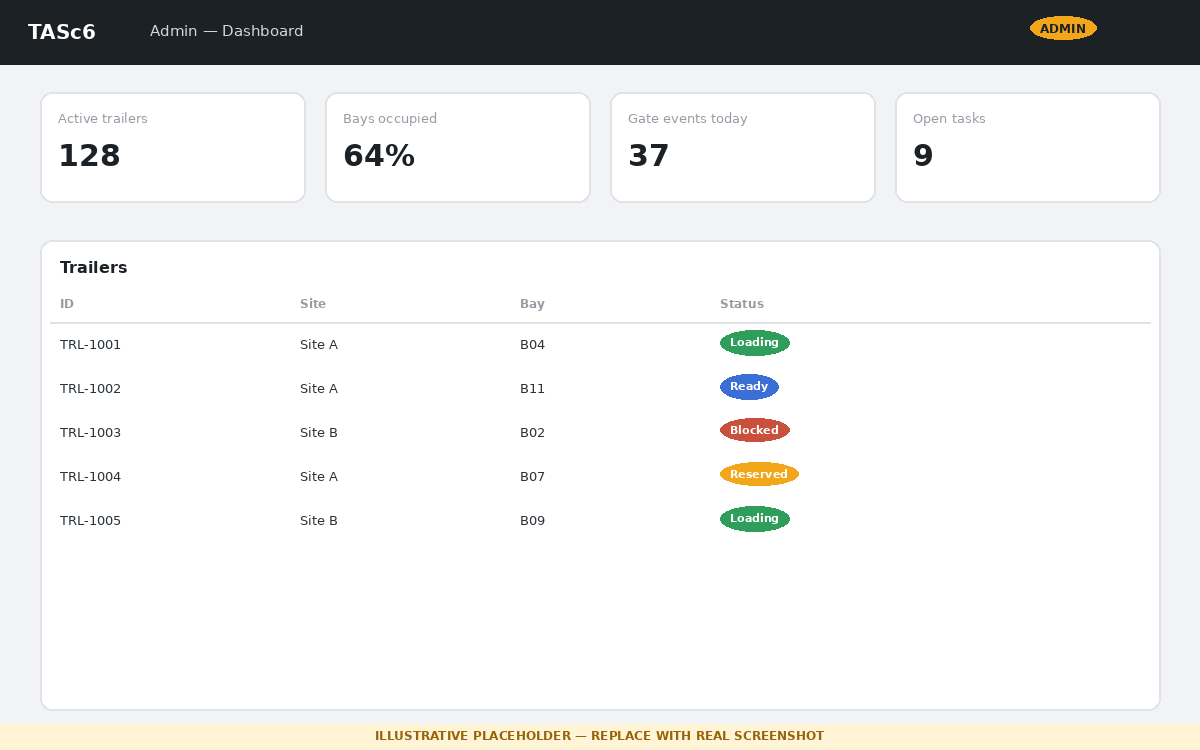The image size is (1200, 750).
Task: Open the ADMIN badge in the header
Action: pos(1063,28)
